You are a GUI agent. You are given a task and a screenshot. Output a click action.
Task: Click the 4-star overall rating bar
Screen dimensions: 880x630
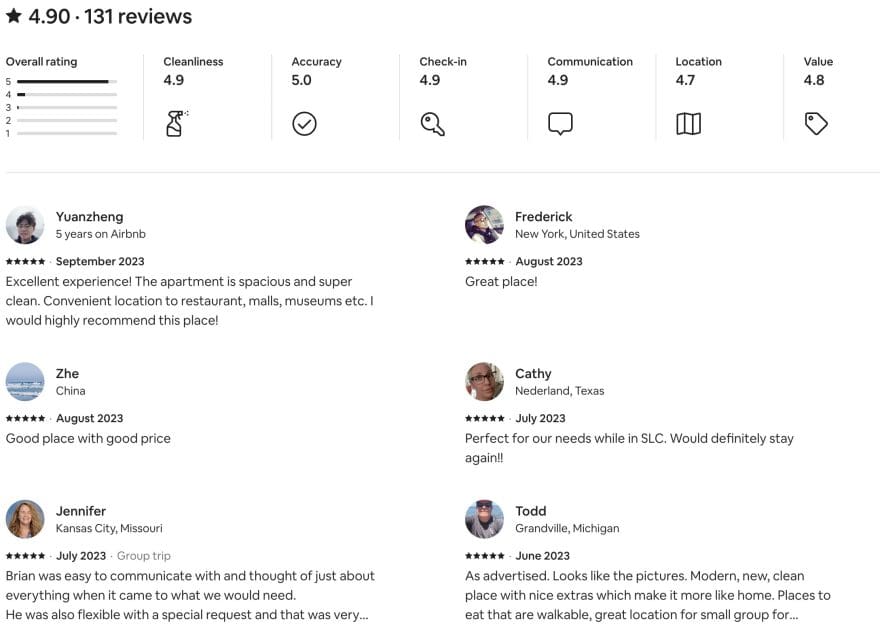click(x=67, y=94)
